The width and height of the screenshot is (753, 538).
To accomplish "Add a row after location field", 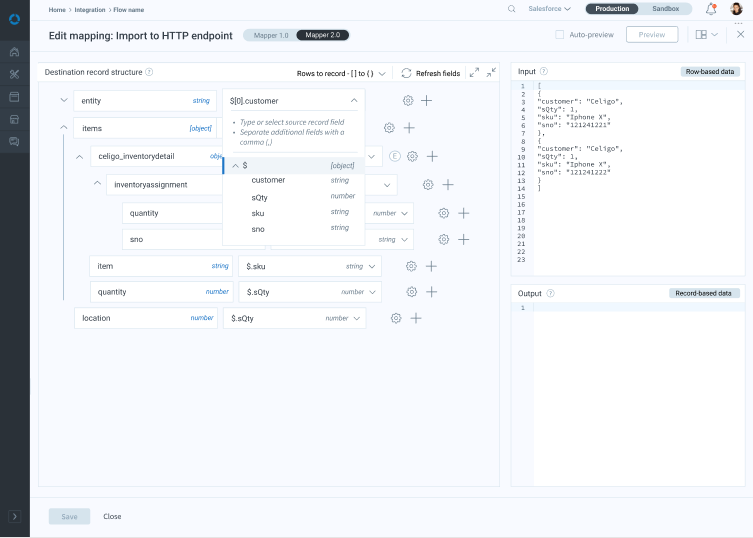I will (x=416, y=318).
